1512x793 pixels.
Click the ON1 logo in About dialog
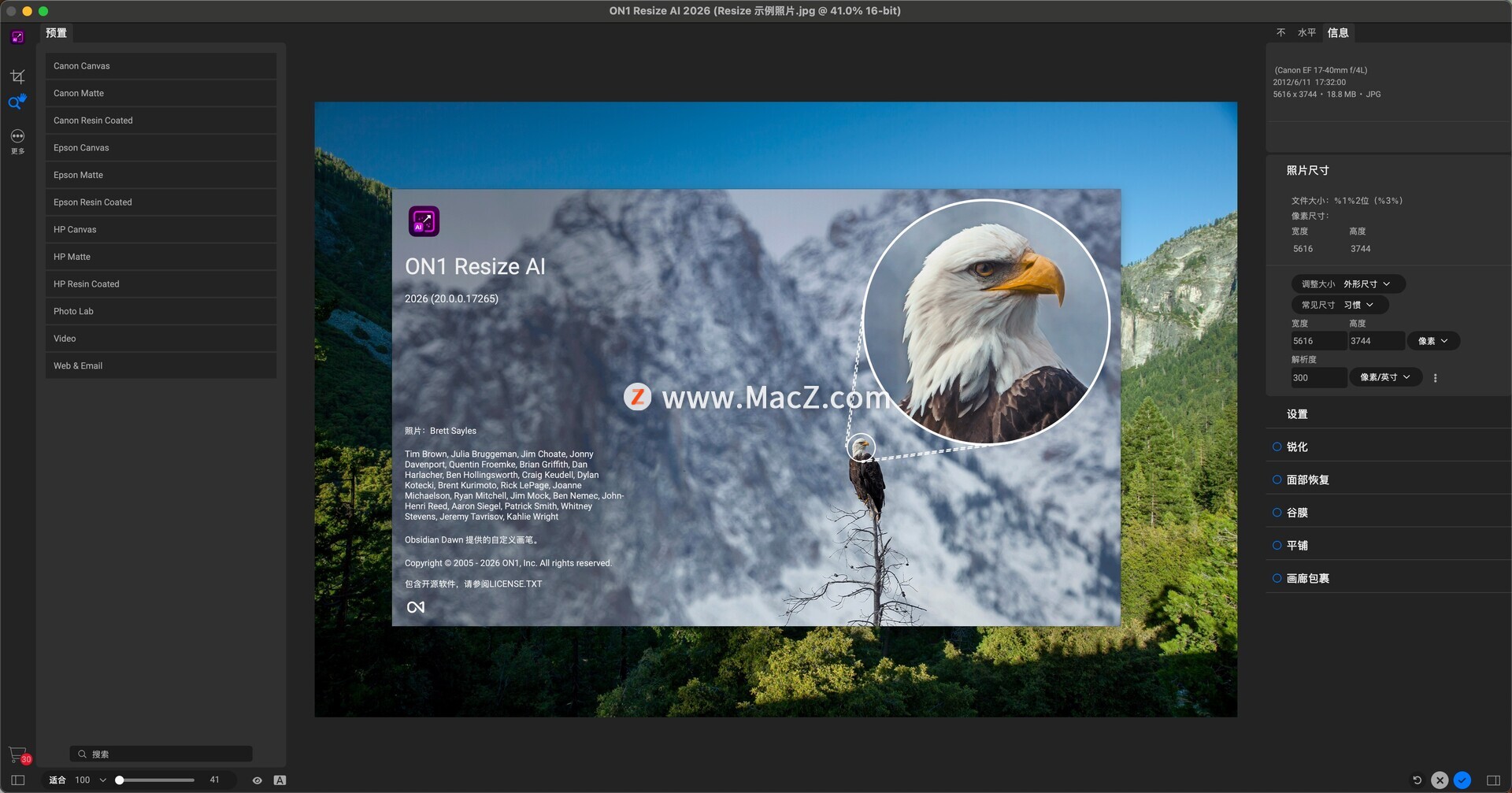tap(416, 607)
